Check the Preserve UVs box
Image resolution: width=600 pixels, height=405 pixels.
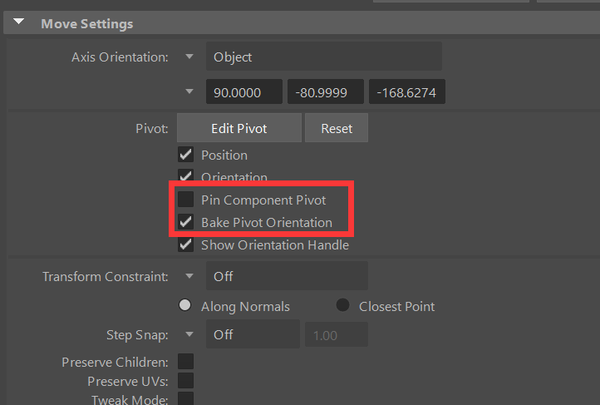(185, 380)
